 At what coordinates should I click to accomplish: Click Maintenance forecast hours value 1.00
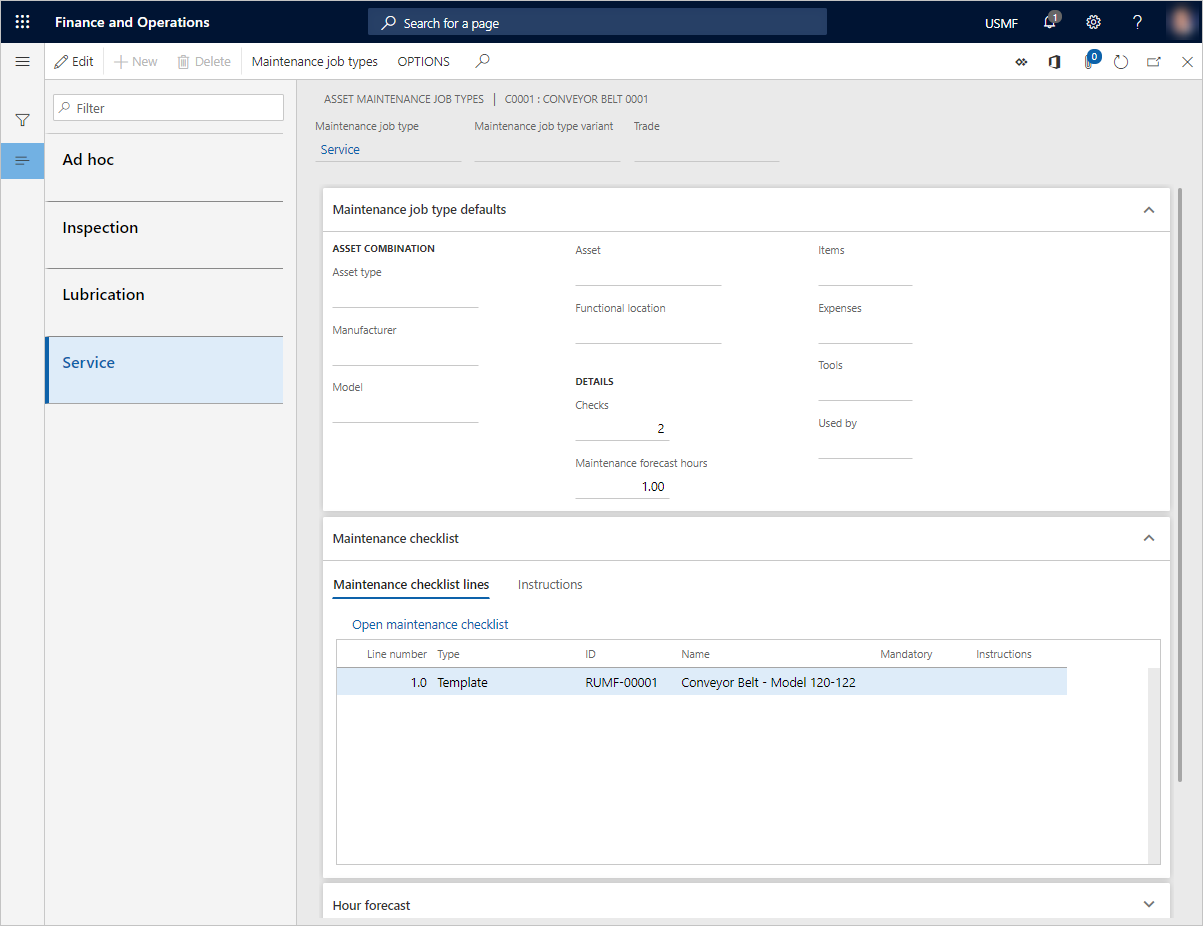[x=622, y=486]
